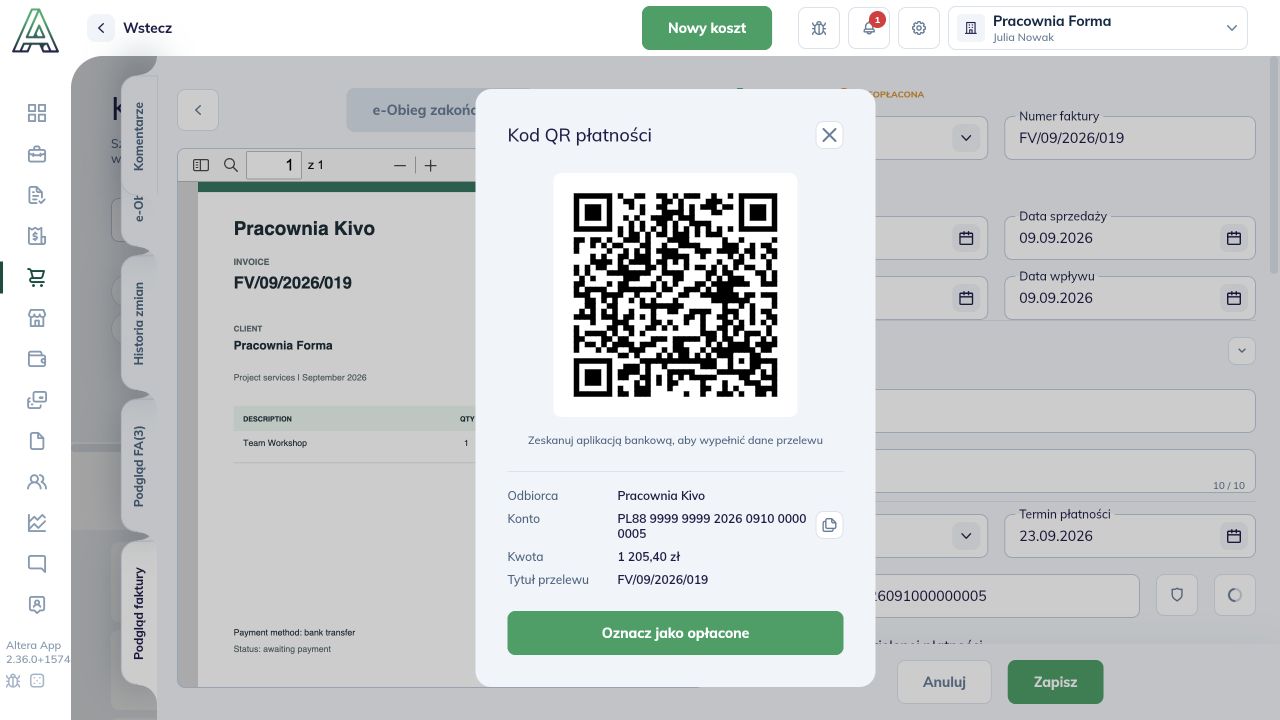
Task: Open the store icon in sidebar
Action: (x=37, y=318)
